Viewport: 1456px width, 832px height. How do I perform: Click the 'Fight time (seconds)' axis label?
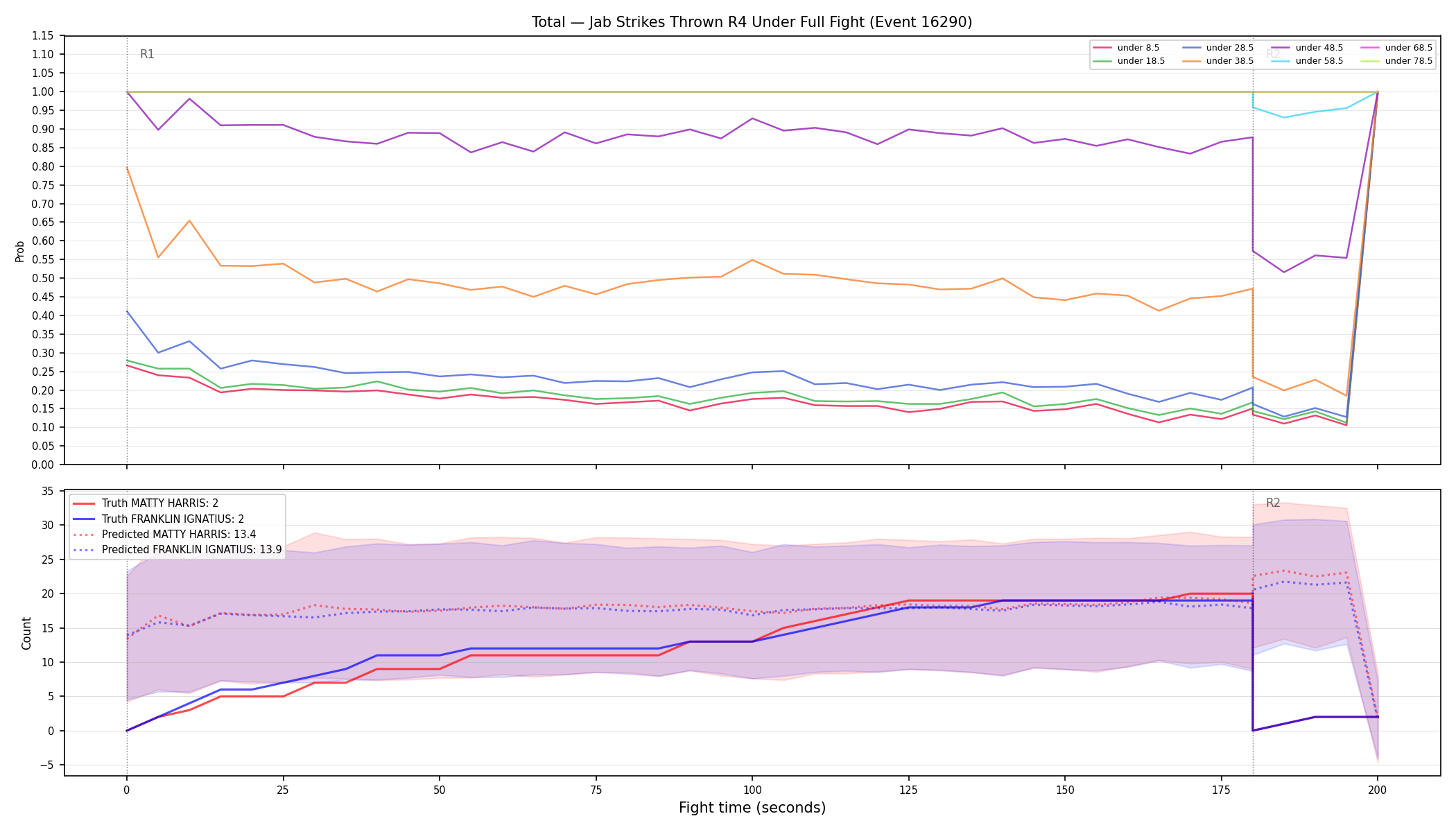[752, 808]
